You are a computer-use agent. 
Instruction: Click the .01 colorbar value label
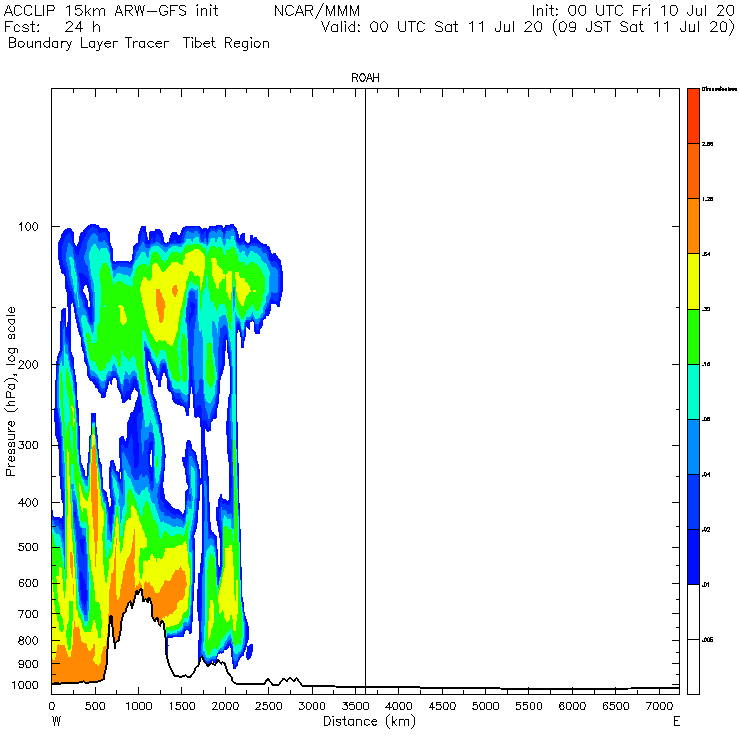(x=706, y=585)
